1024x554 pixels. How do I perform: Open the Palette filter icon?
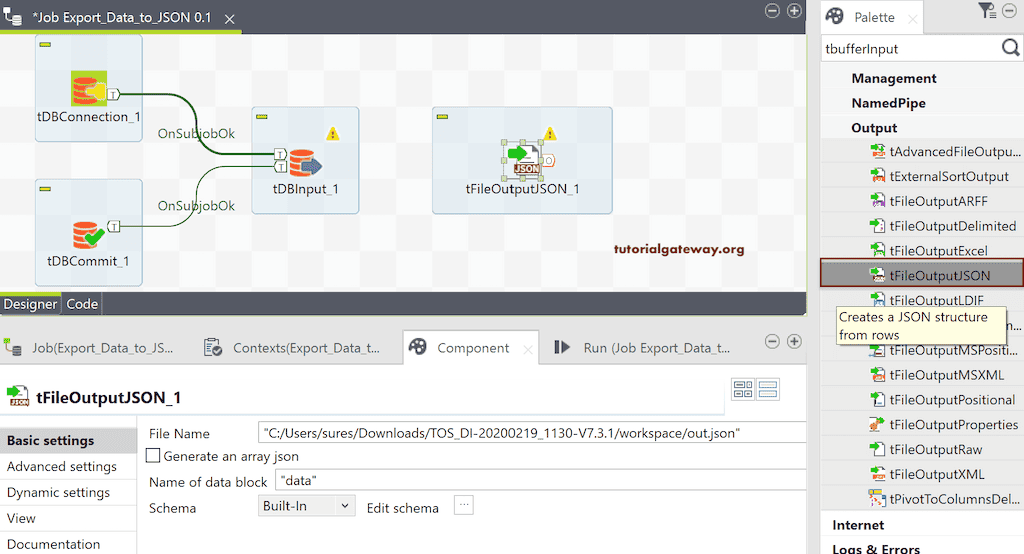point(986,10)
